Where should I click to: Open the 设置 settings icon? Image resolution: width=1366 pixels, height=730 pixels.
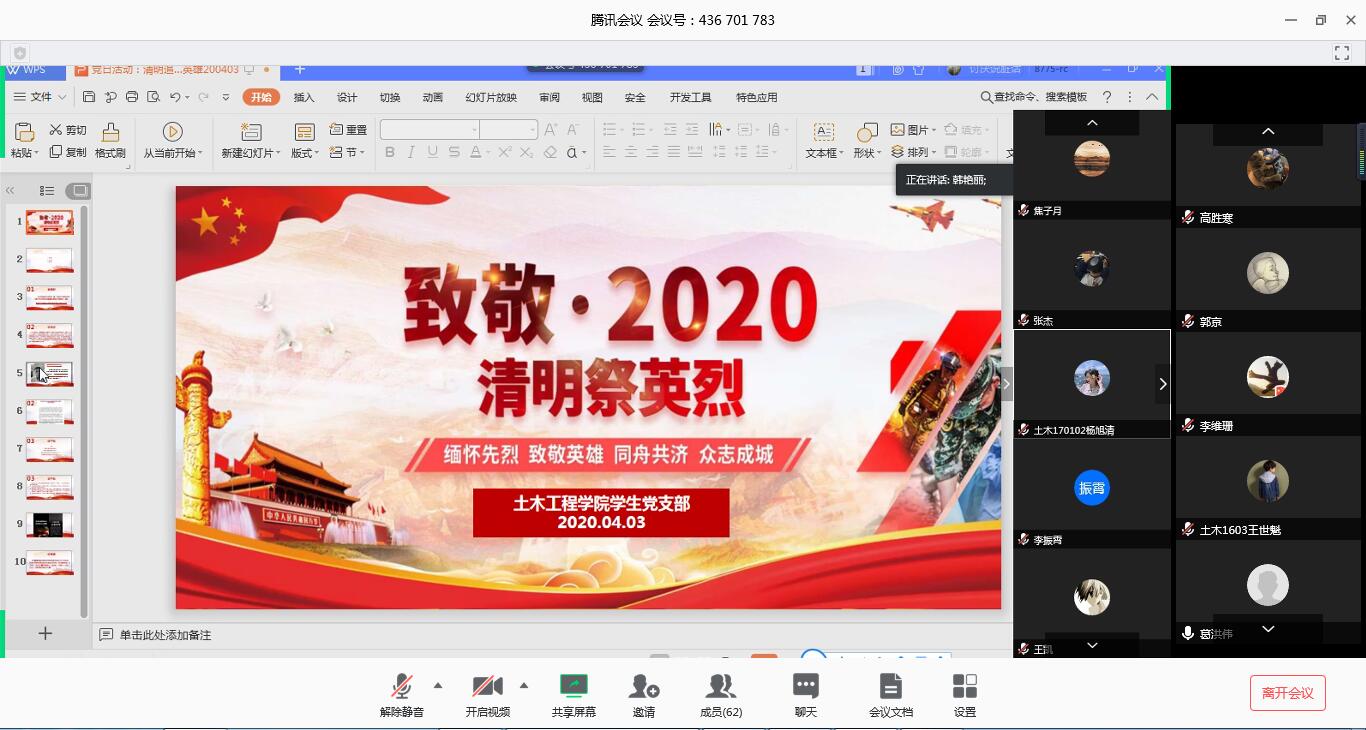coord(964,687)
